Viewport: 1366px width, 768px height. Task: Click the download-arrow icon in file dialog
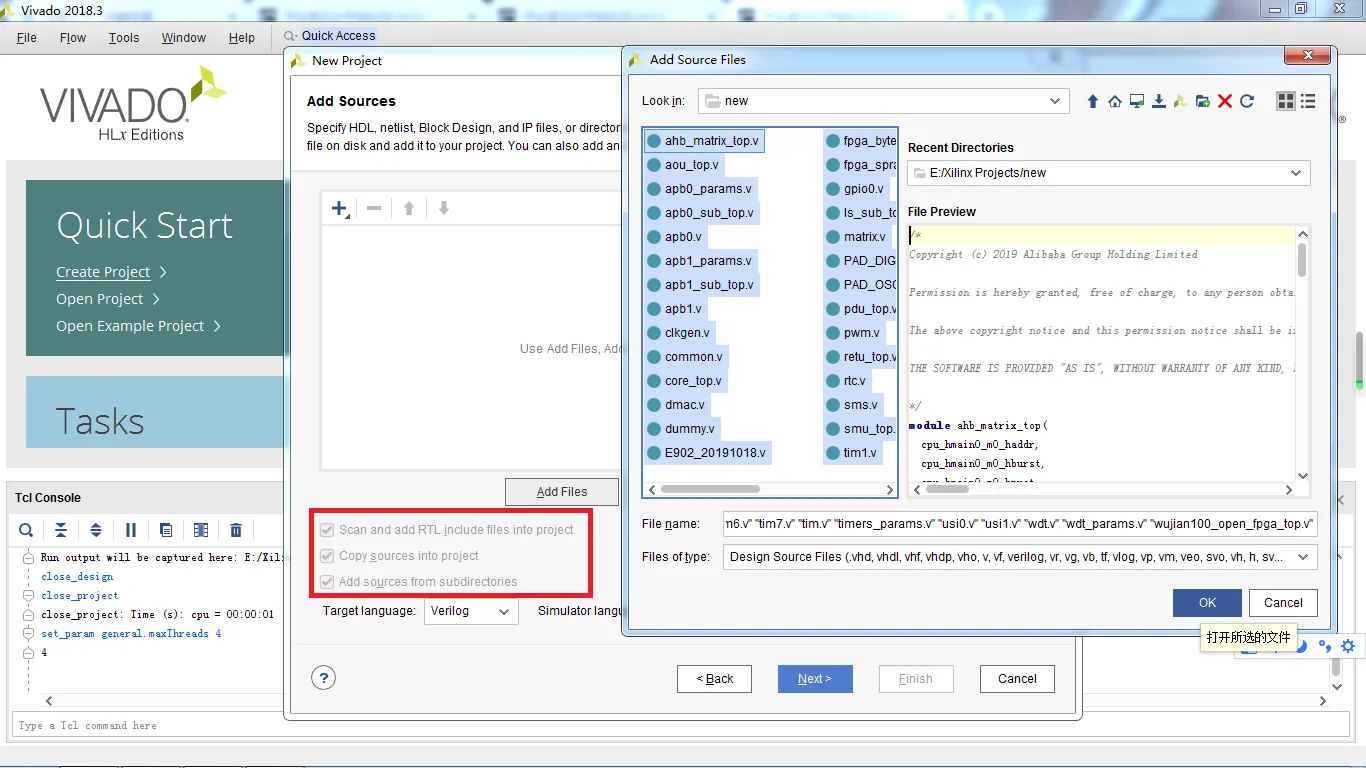(x=1159, y=101)
